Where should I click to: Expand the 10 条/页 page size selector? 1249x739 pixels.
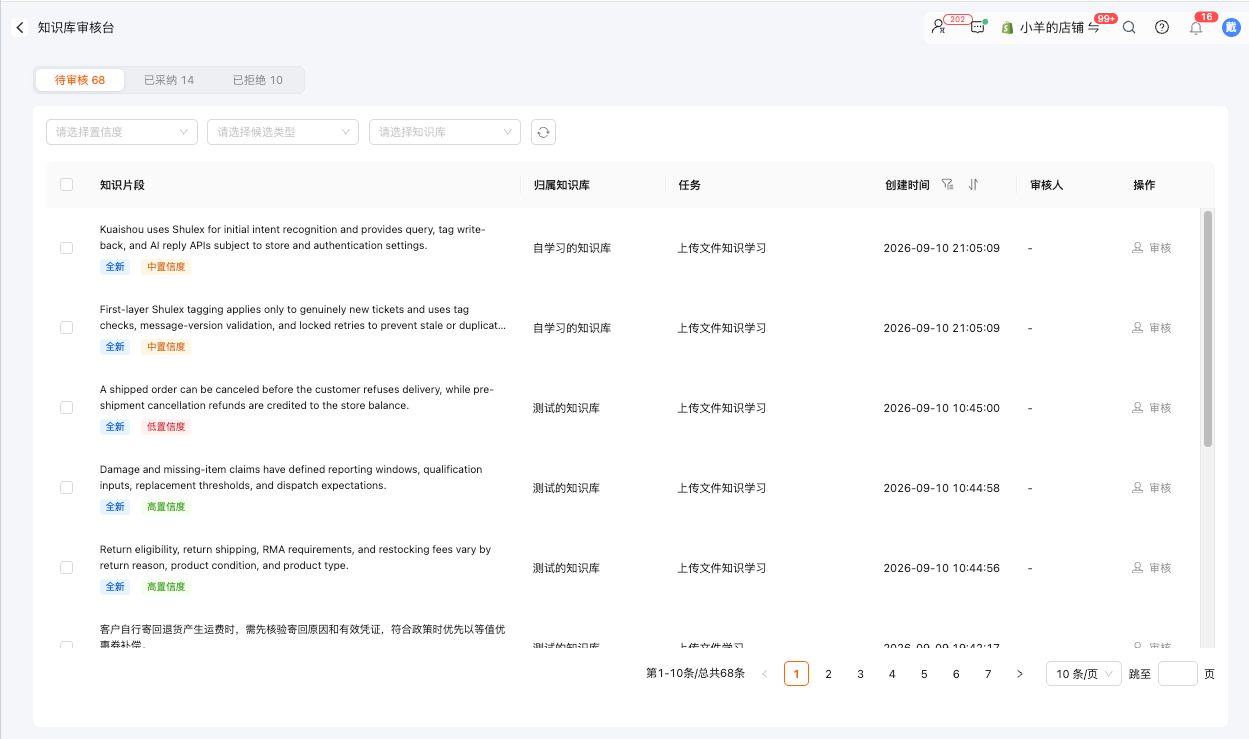point(1083,674)
